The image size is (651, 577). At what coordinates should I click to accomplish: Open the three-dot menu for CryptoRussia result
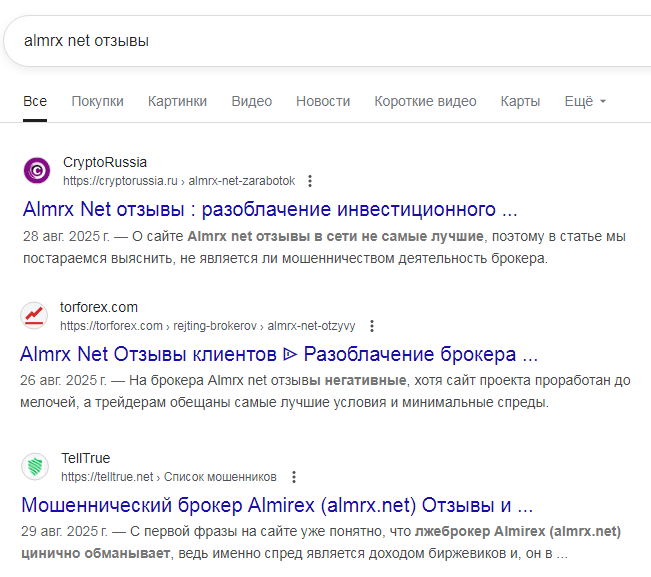click(310, 181)
